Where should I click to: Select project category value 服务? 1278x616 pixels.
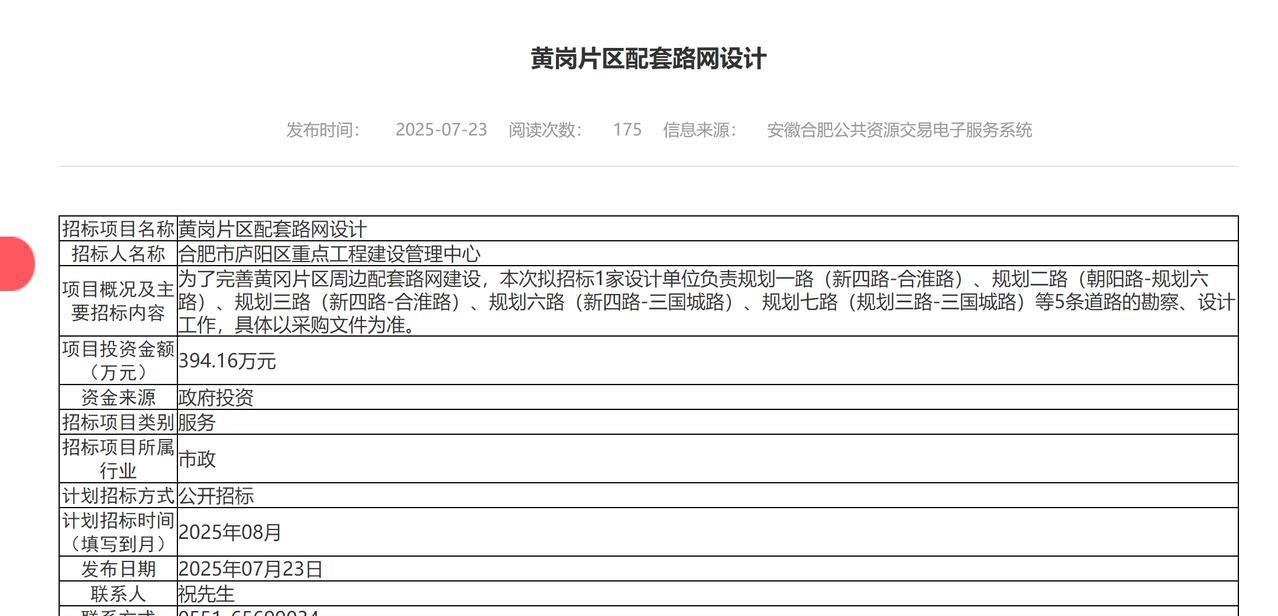tap(197, 422)
